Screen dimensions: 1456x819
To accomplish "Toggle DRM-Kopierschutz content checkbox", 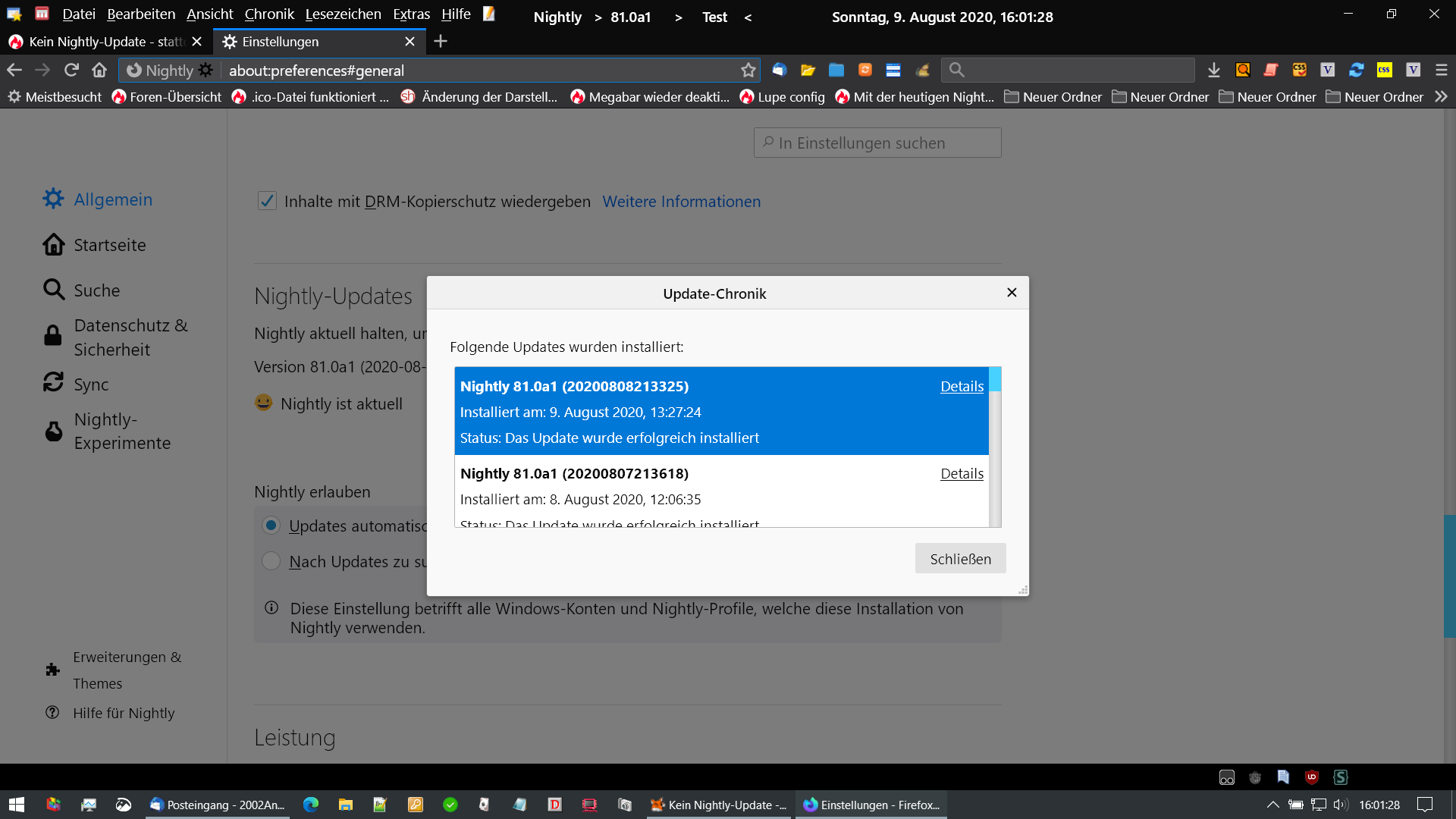I will click(x=267, y=201).
